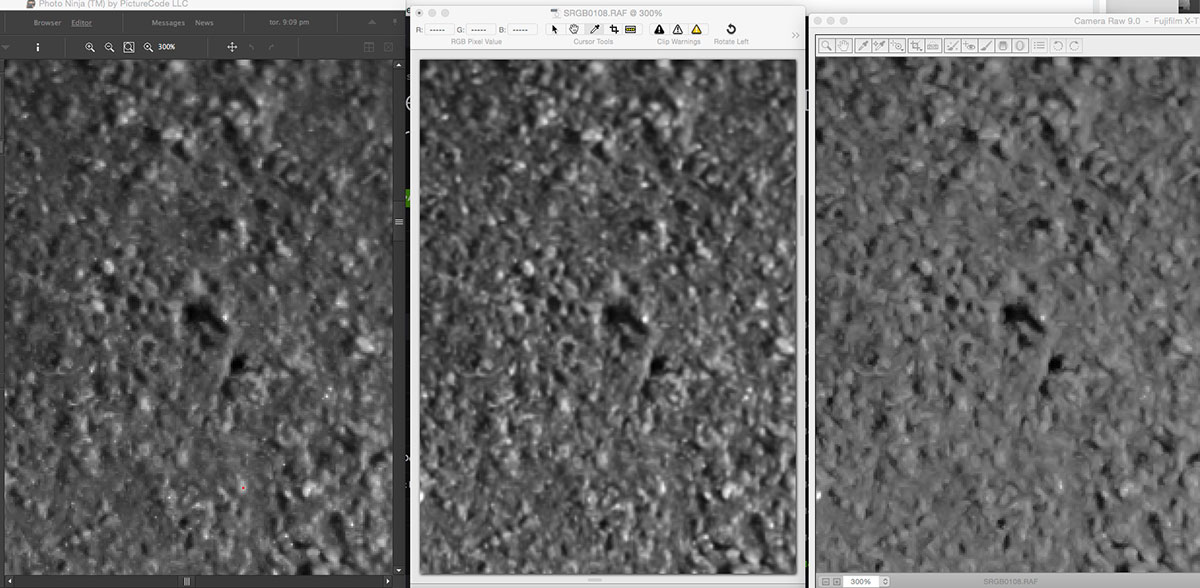Toggle the white clip warning triangle

pos(678,30)
